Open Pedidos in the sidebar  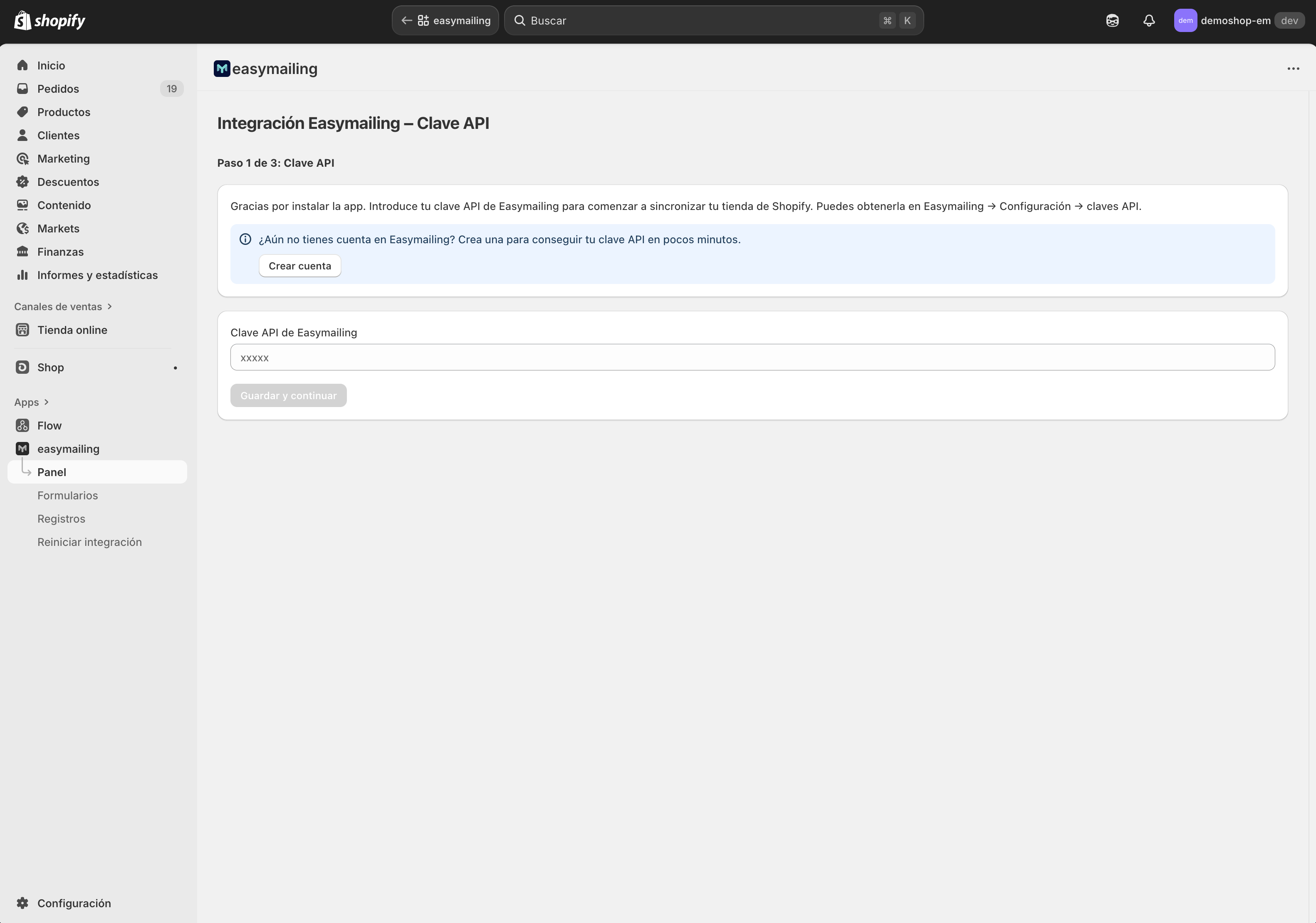point(97,89)
